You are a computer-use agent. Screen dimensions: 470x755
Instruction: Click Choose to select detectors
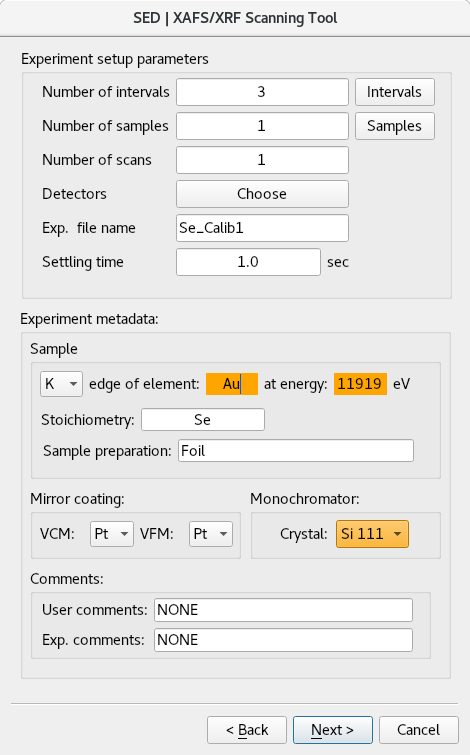[x=262, y=194]
